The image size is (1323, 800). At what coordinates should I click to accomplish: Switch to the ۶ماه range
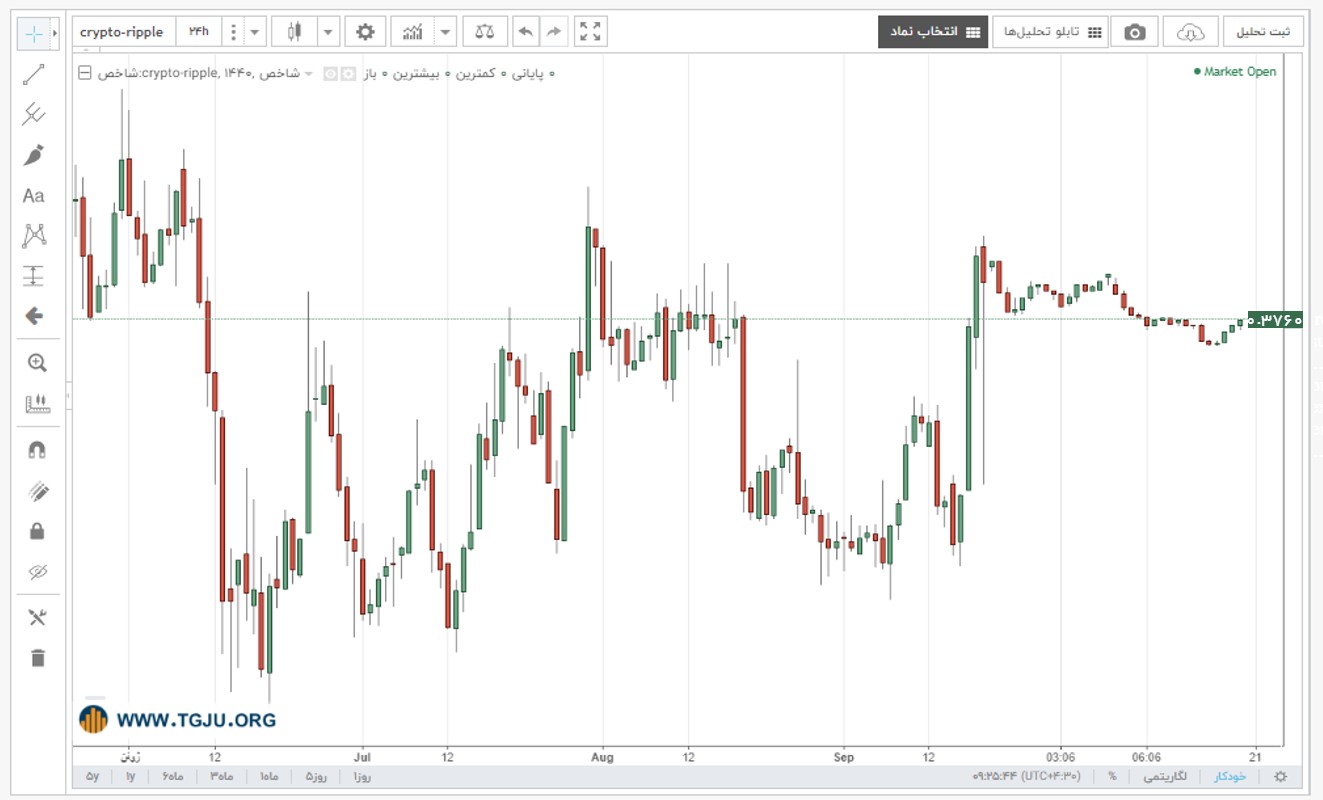click(x=172, y=777)
